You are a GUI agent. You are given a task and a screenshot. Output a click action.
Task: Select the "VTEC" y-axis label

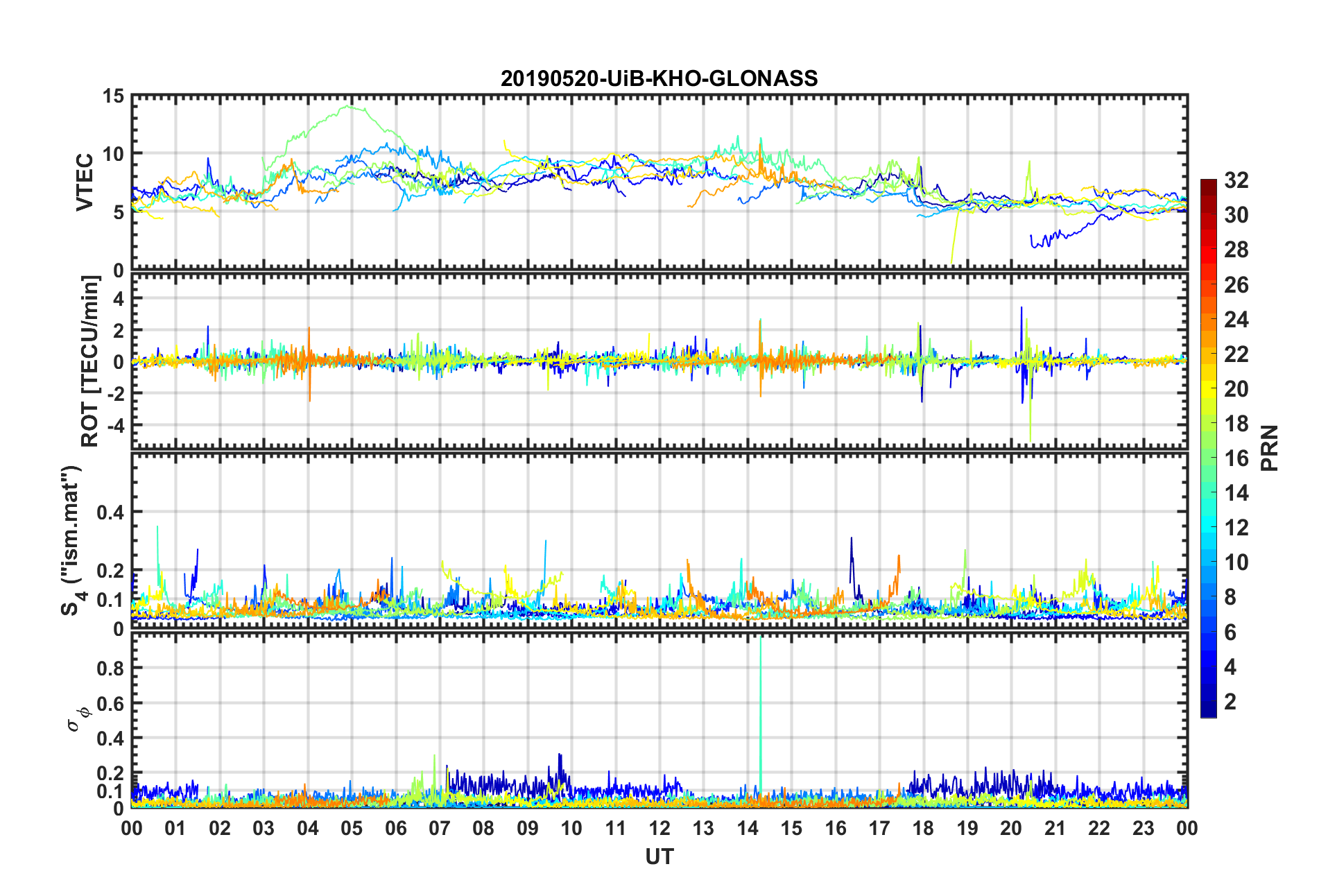(x=85, y=182)
